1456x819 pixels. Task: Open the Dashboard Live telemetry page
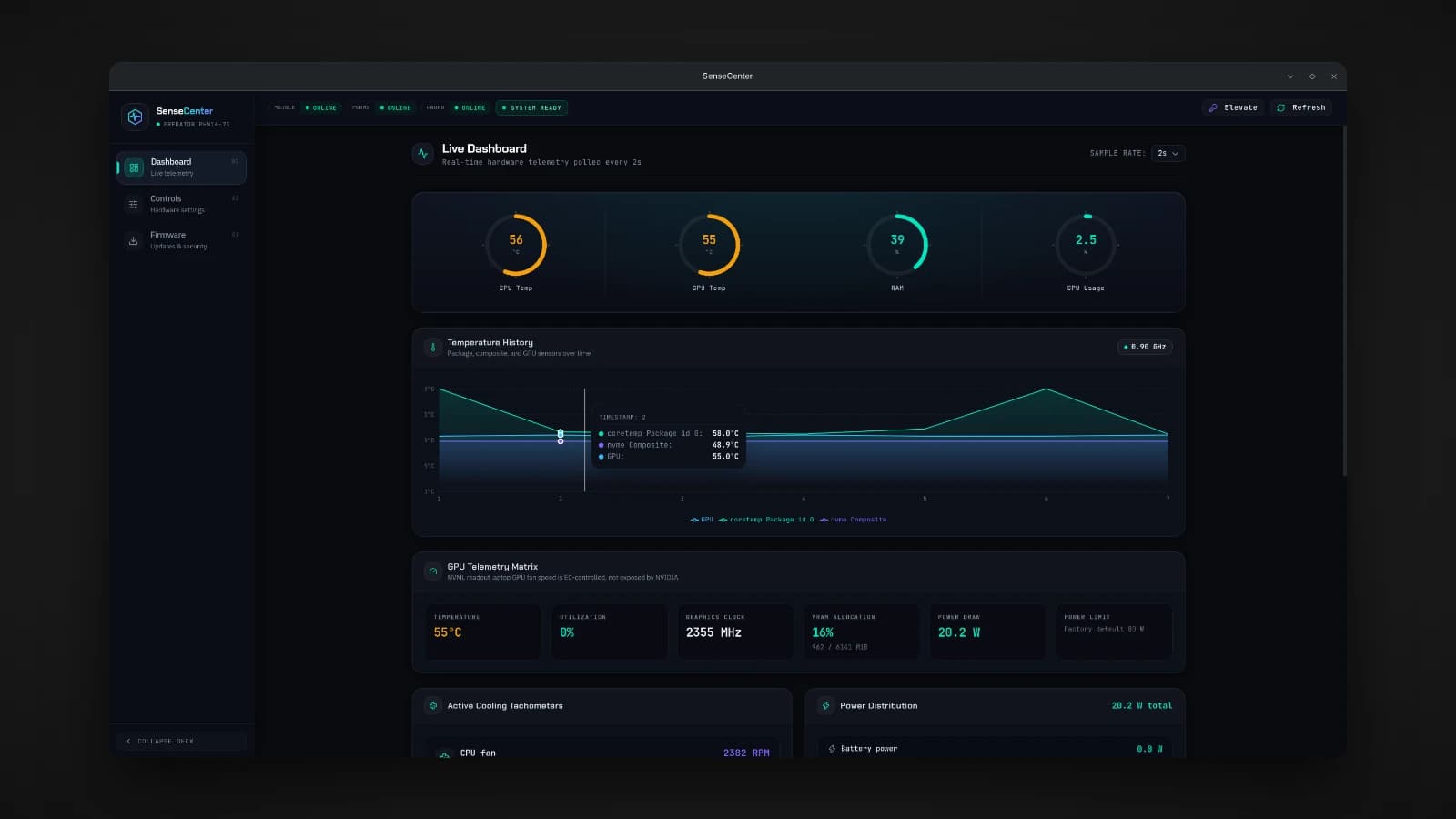point(182,167)
